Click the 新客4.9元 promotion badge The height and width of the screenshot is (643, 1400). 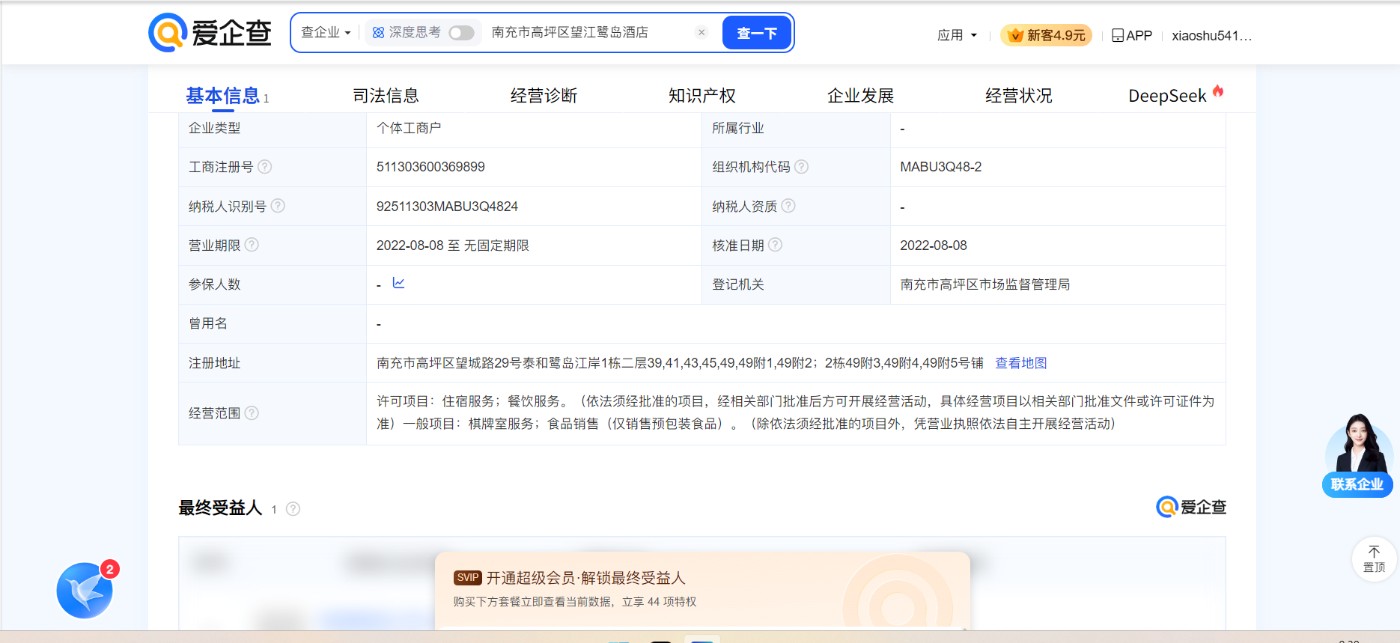click(1046, 35)
